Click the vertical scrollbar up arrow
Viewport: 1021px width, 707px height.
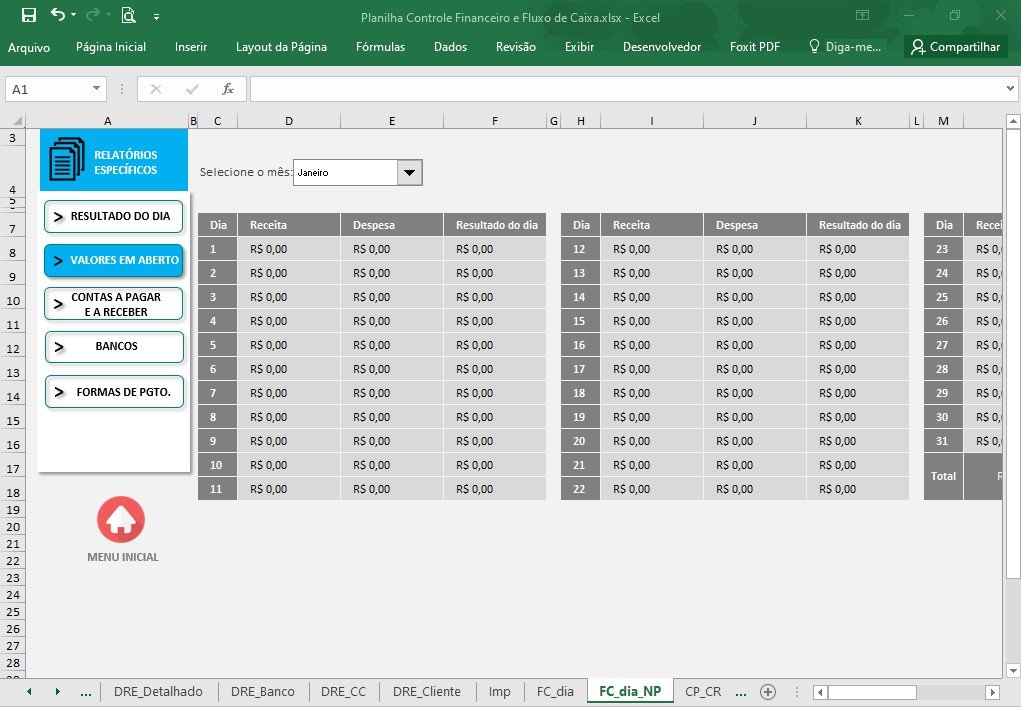click(x=1013, y=121)
